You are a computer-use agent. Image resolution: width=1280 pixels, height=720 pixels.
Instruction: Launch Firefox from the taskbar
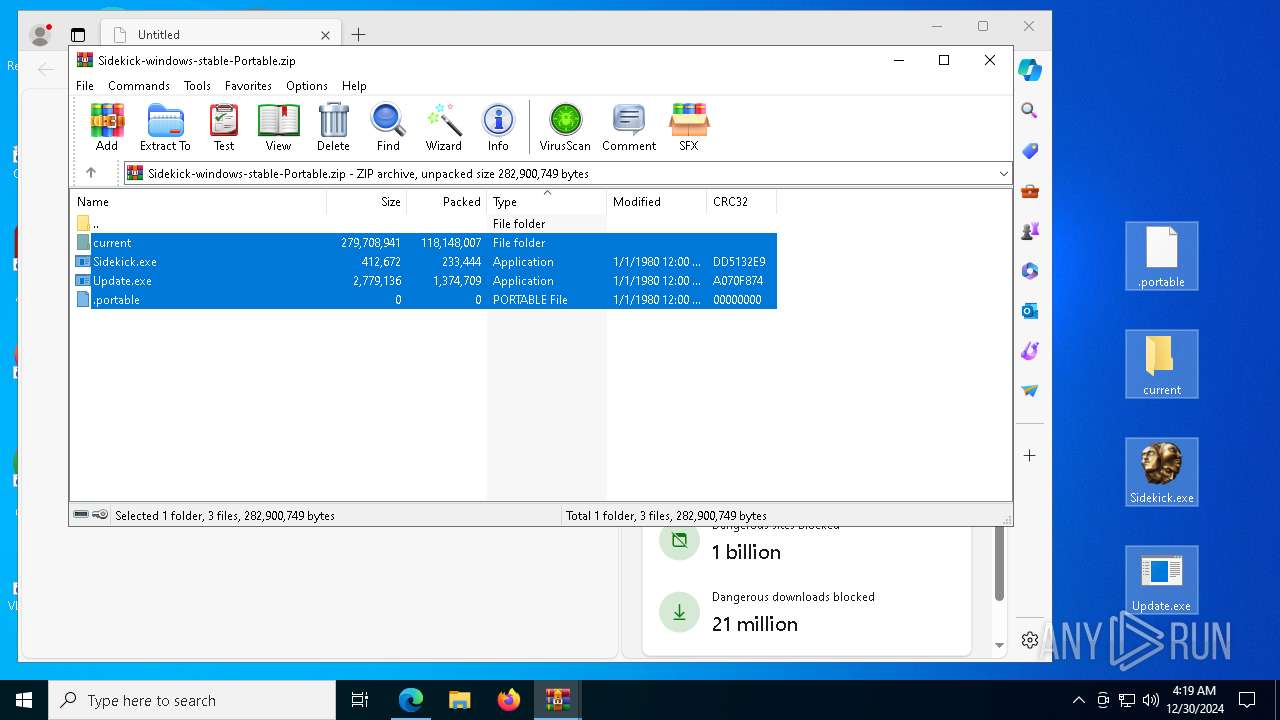tap(509, 700)
